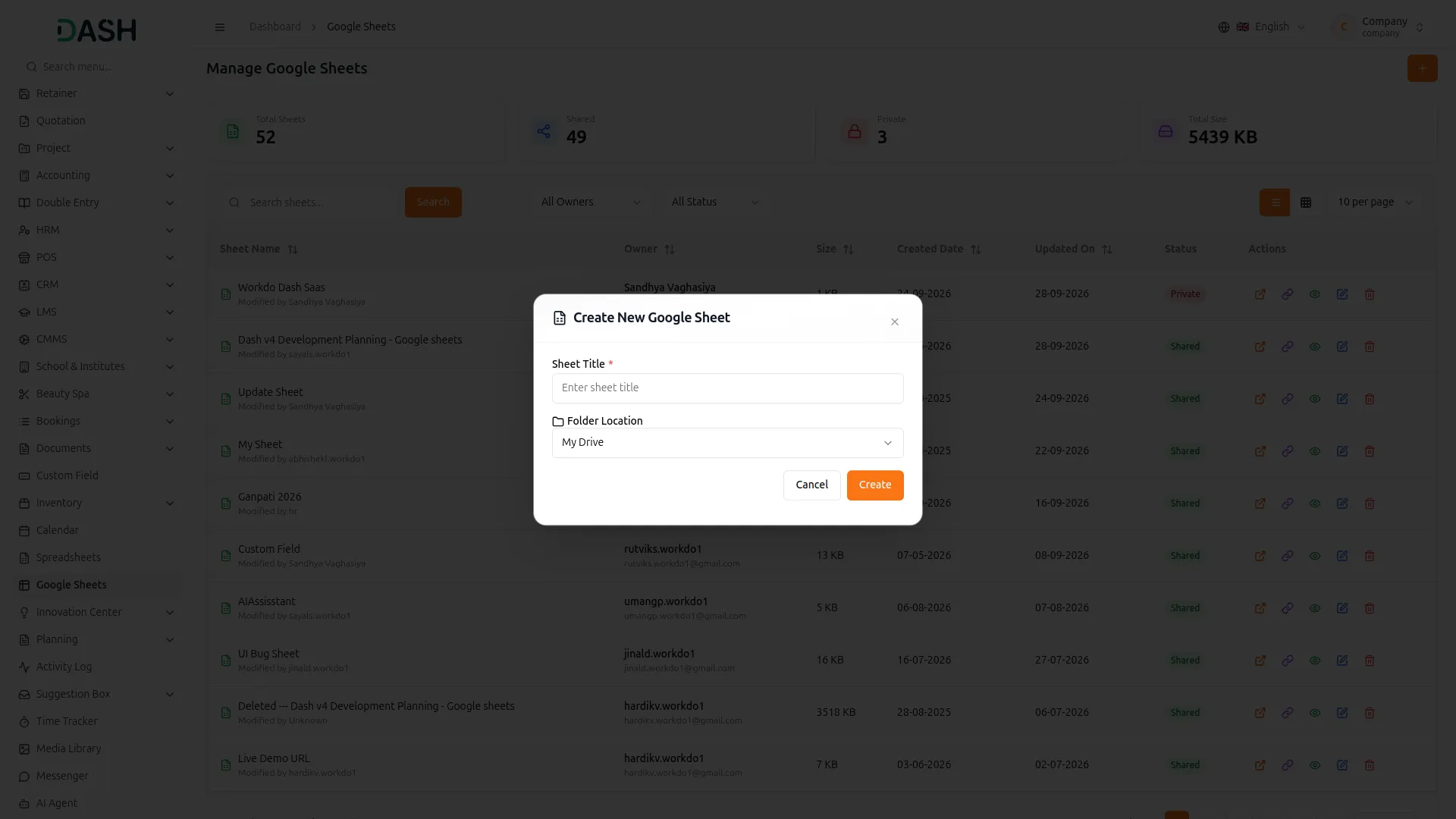Open AI Agent in the sidebar

[x=96, y=804]
